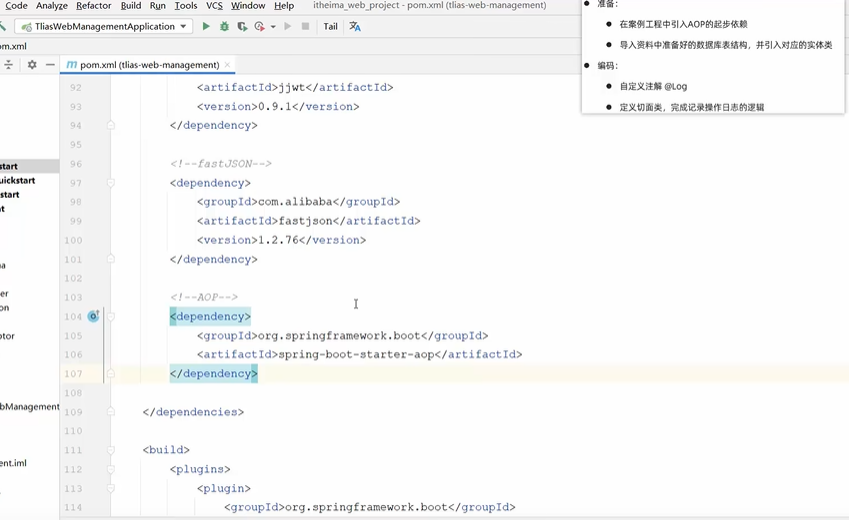Collapse the plugin tag at line 113
849x520 pixels.
[110, 488]
